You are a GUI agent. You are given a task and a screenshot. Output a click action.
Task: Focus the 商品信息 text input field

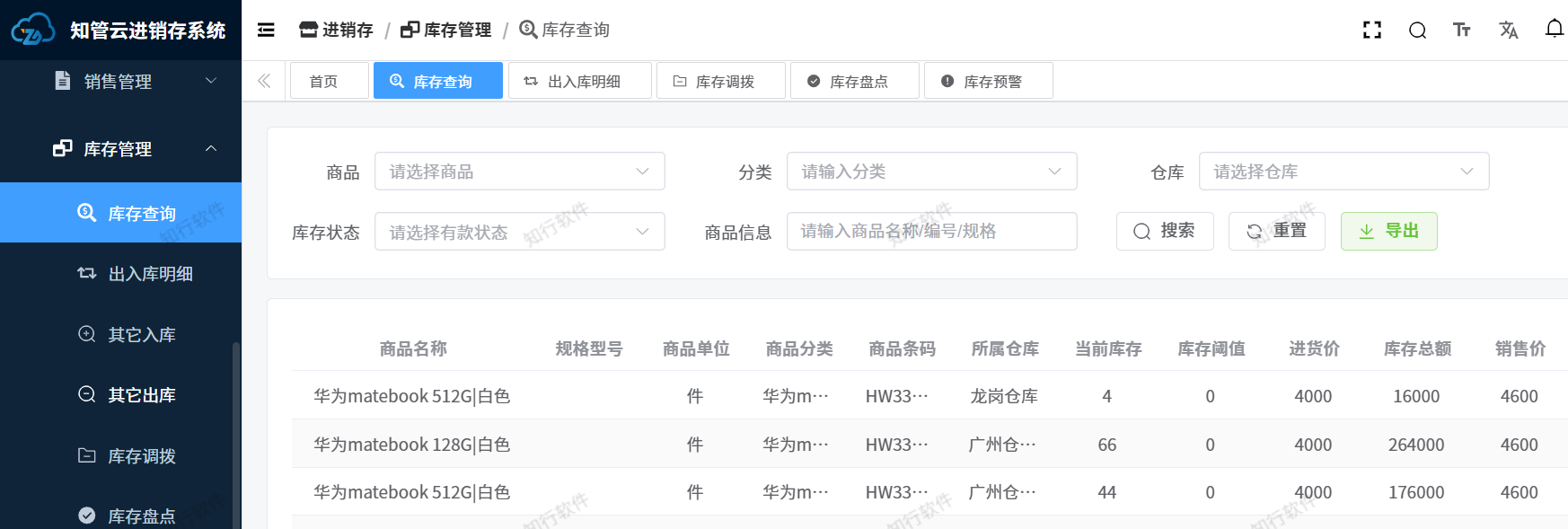tap(931, 231)
